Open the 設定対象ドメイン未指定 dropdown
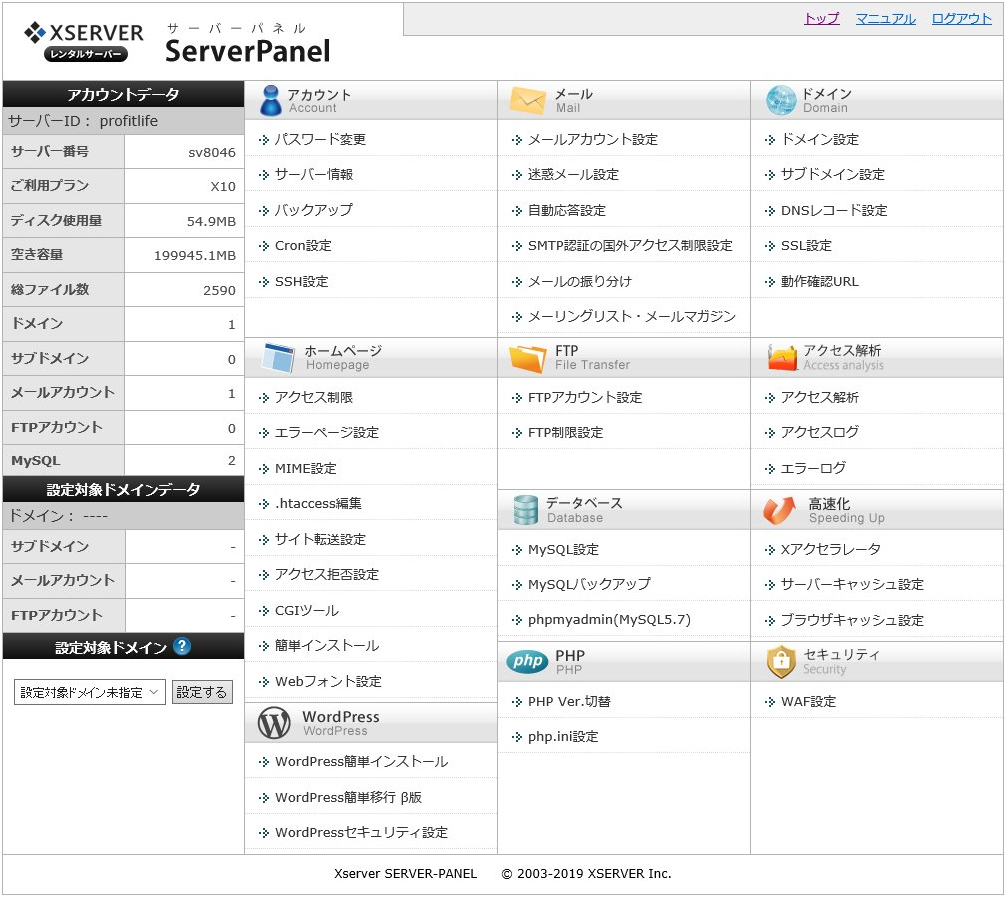This screenshot has width=1007, height=897. [90, 692]
